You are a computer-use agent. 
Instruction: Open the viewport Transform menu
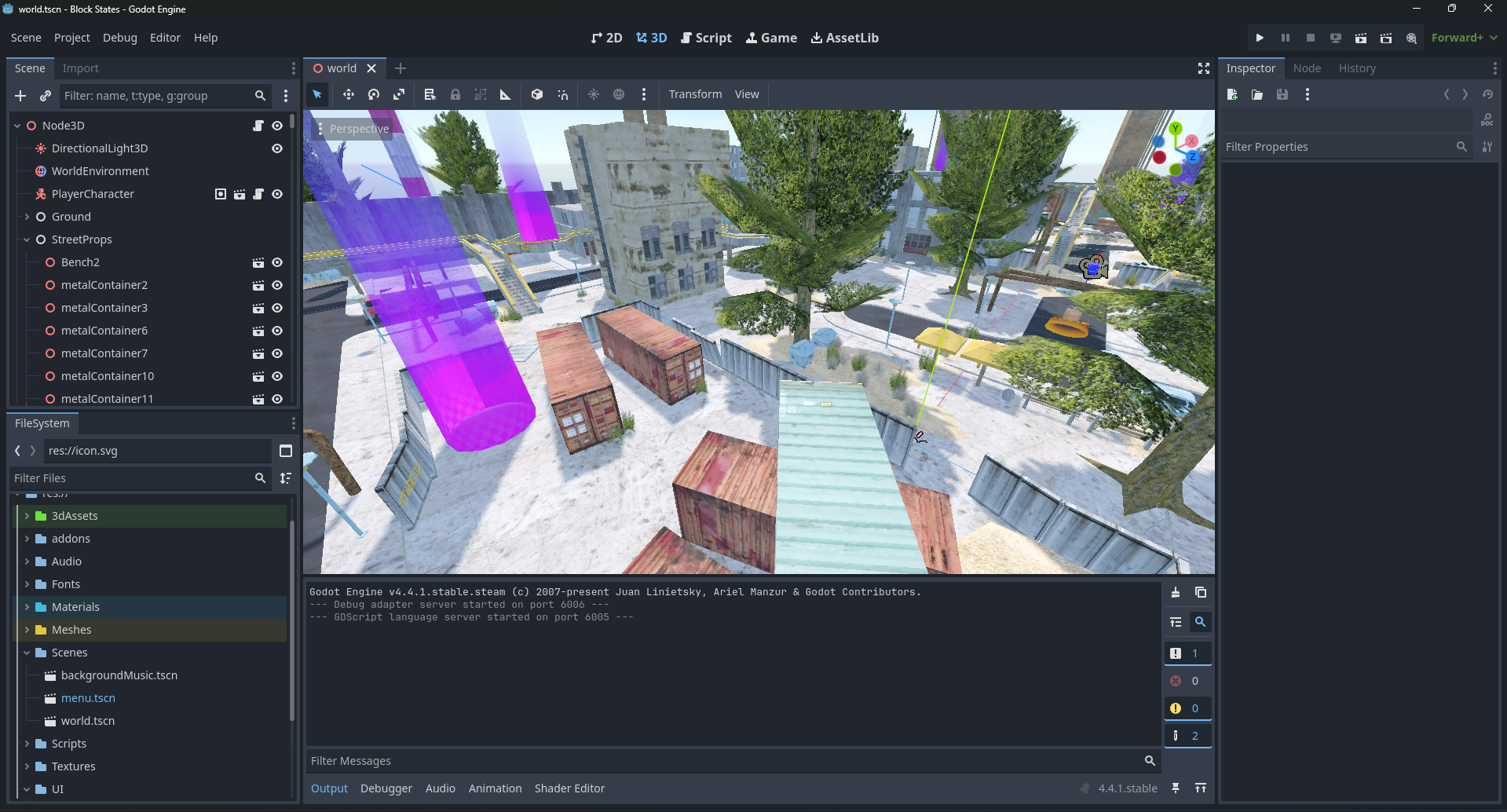[695, 94]
